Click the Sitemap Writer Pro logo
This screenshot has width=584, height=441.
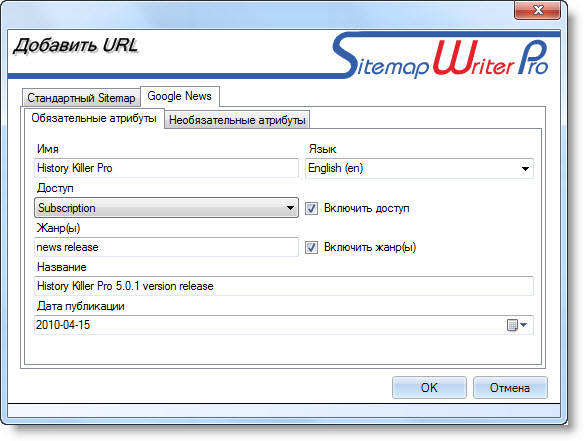[440, 56]
